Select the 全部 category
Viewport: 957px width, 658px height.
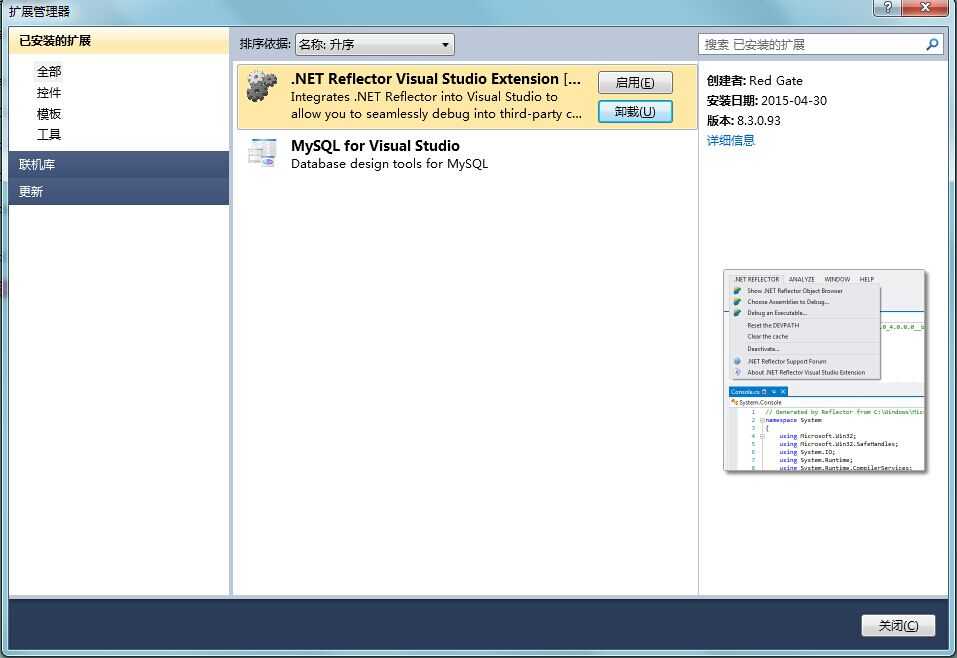tap(49, 71)
